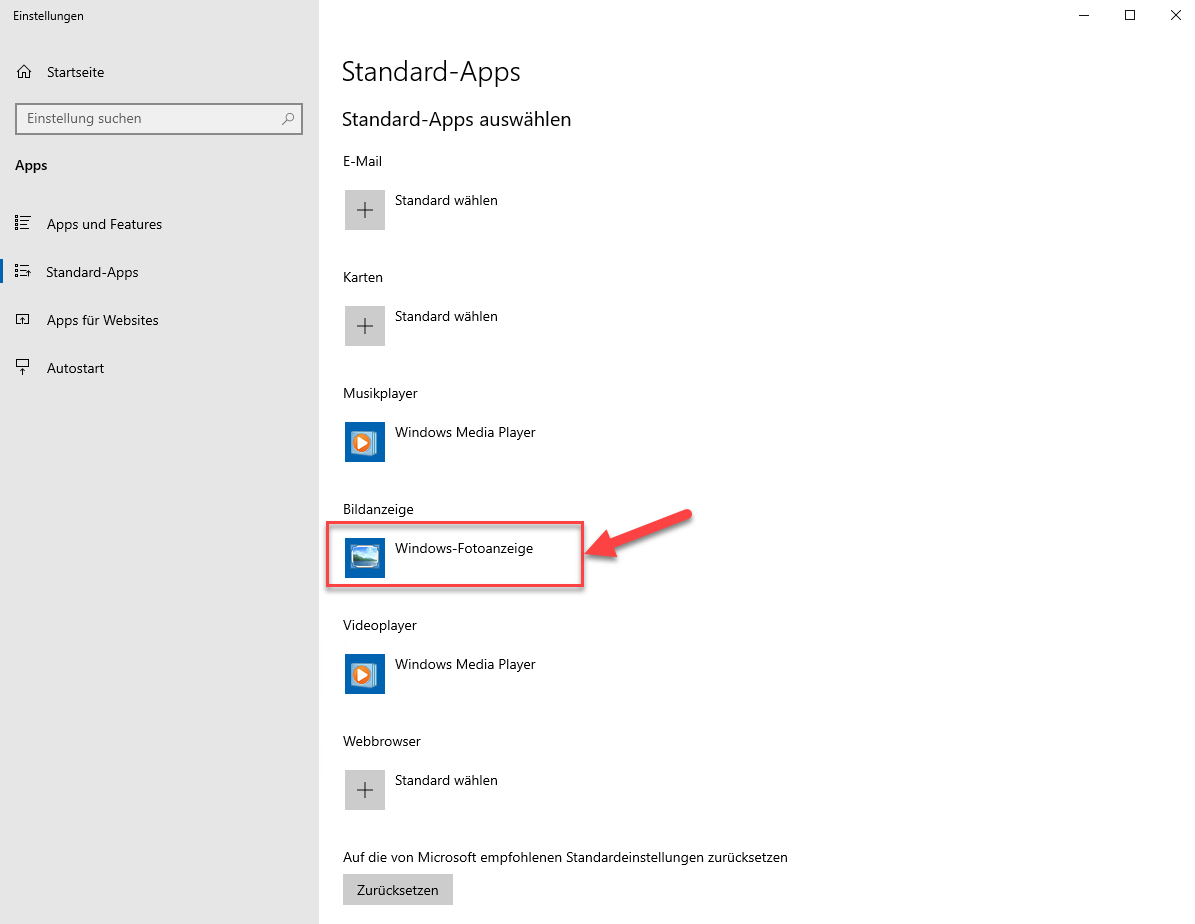Viewport: 1195px width, 924px height.
Task: Click the Media Player icon under Musikplayer
Action: (365, 441)
